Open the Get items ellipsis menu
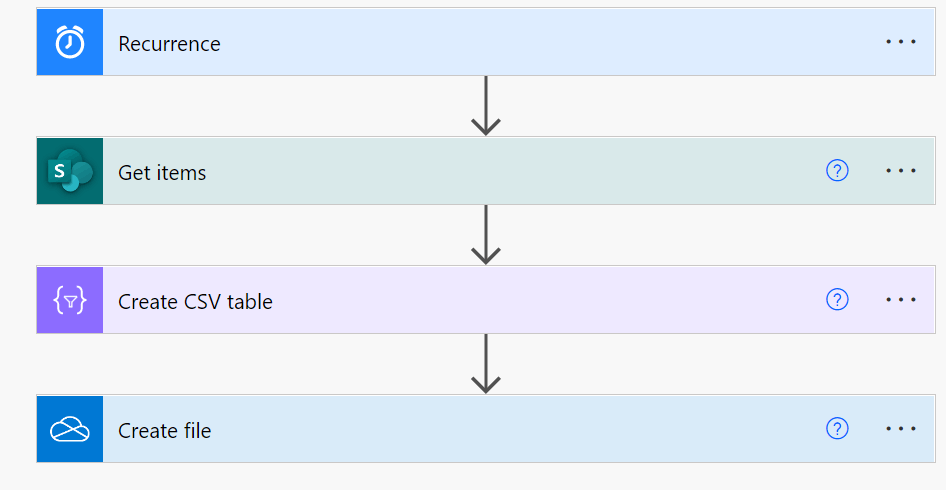 [x=901, y=171]
